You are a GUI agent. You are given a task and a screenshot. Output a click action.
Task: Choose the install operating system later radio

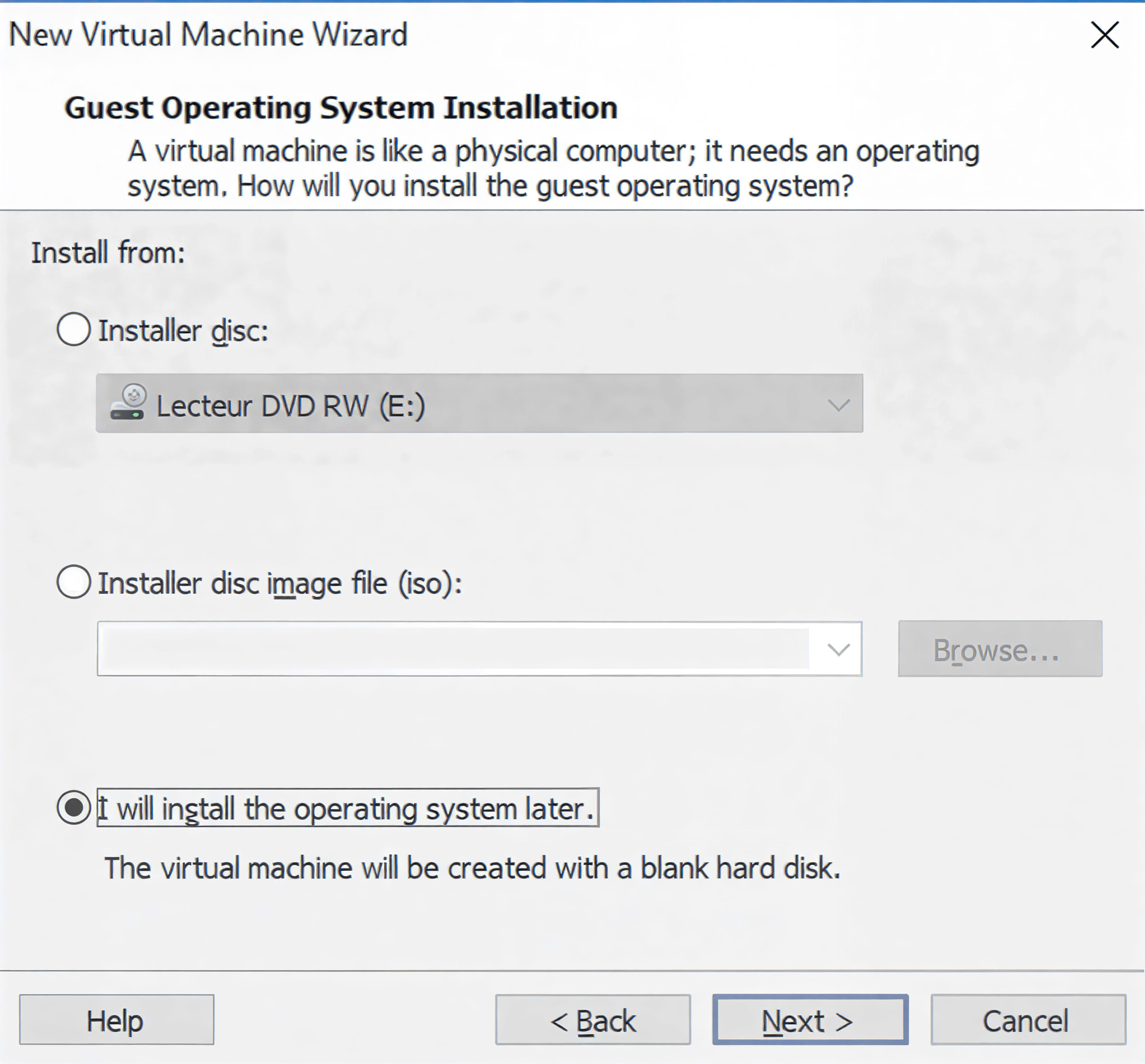click(74, 807)
